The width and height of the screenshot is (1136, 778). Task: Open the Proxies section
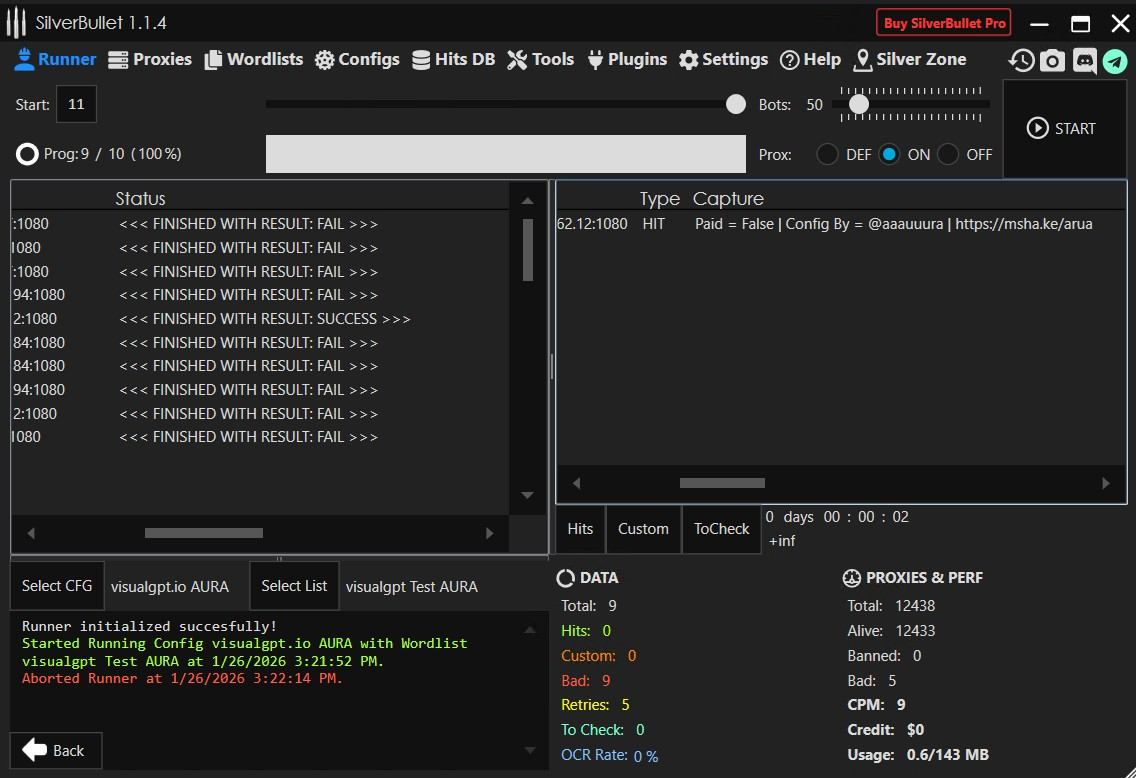pyautogui.click(x=149, y=59)
